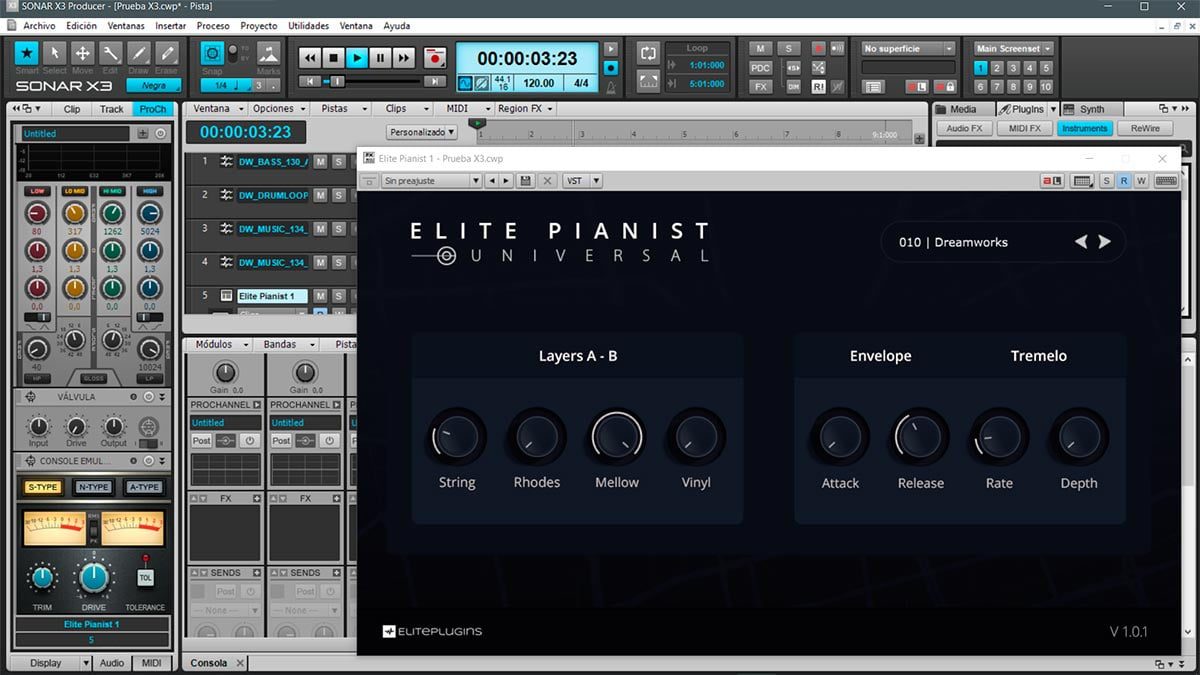The width and height of the screenshot is (1200, 675).
Task: Open the Proceso menu
Action: point(213,25)
